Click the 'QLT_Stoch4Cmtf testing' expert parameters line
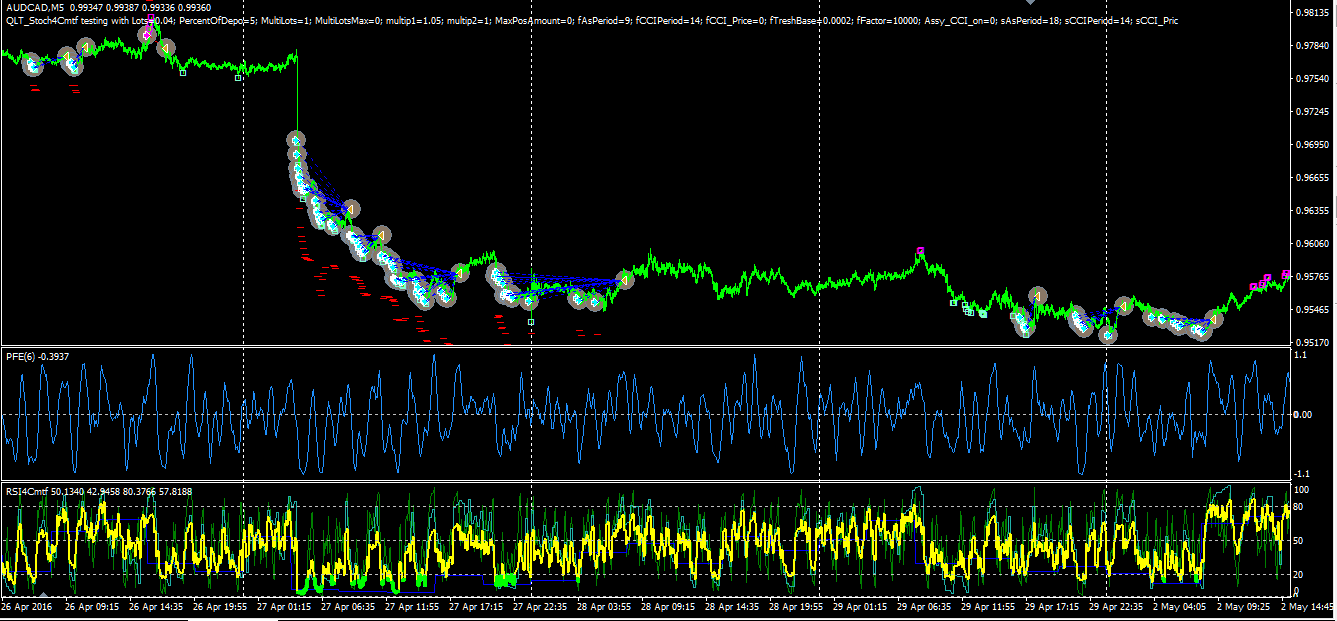The image size is (1337, 621). (x=591, y=20)
